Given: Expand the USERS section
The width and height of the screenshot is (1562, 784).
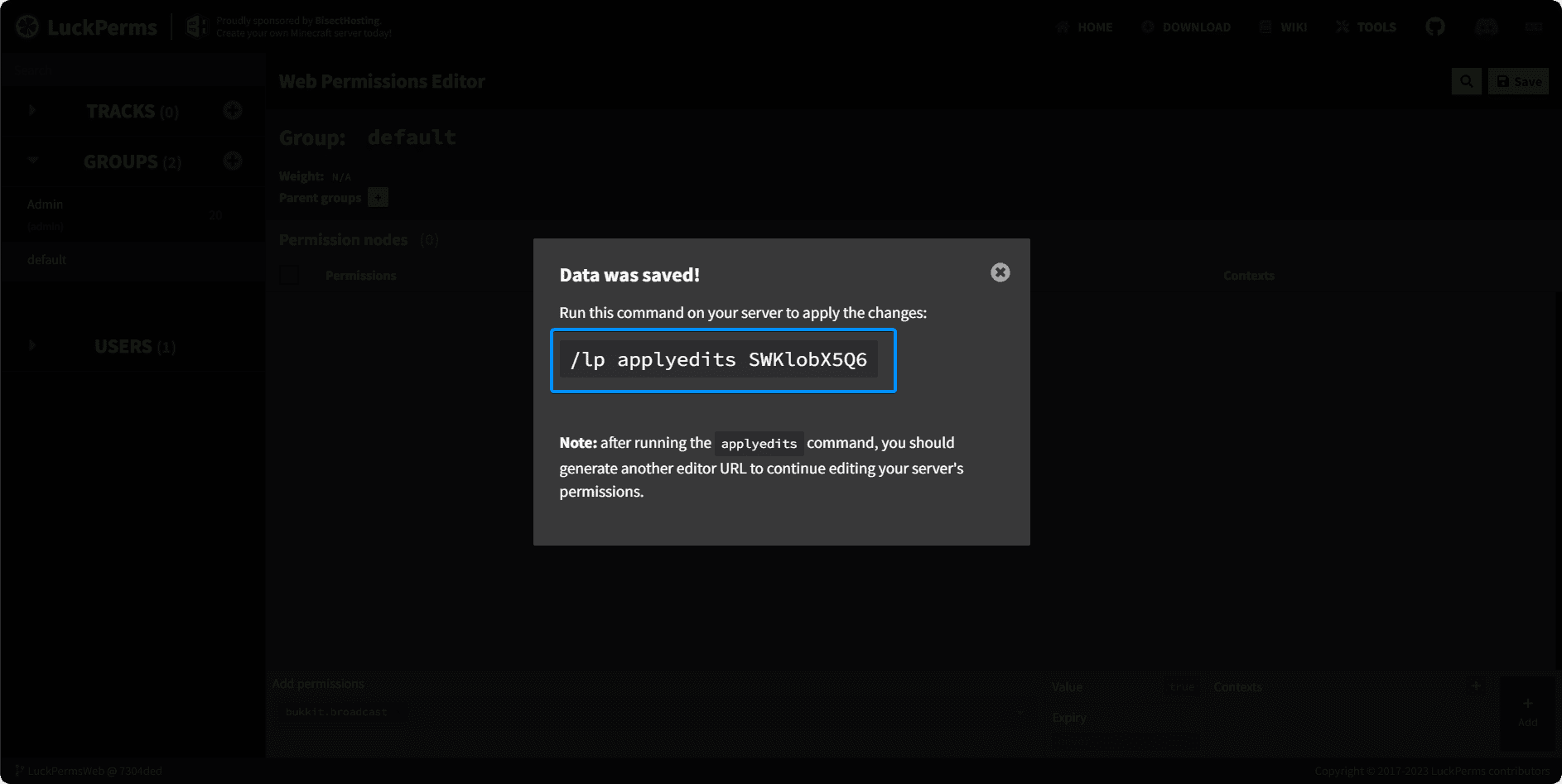Looking at the screenshot, I should tap(32, 345).
